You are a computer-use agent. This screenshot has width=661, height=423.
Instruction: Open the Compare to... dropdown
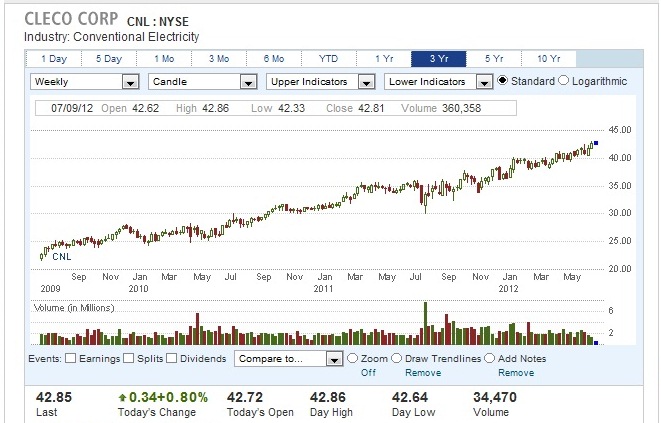tap(289, 359)
